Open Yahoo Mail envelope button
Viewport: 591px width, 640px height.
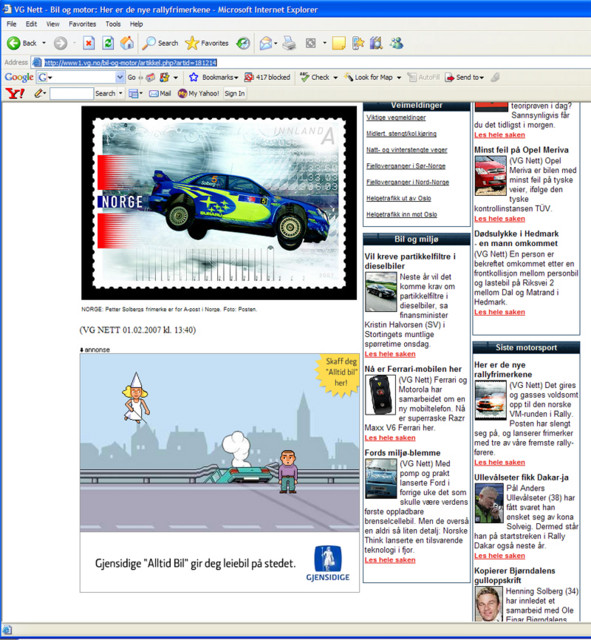tap(160, 93)
